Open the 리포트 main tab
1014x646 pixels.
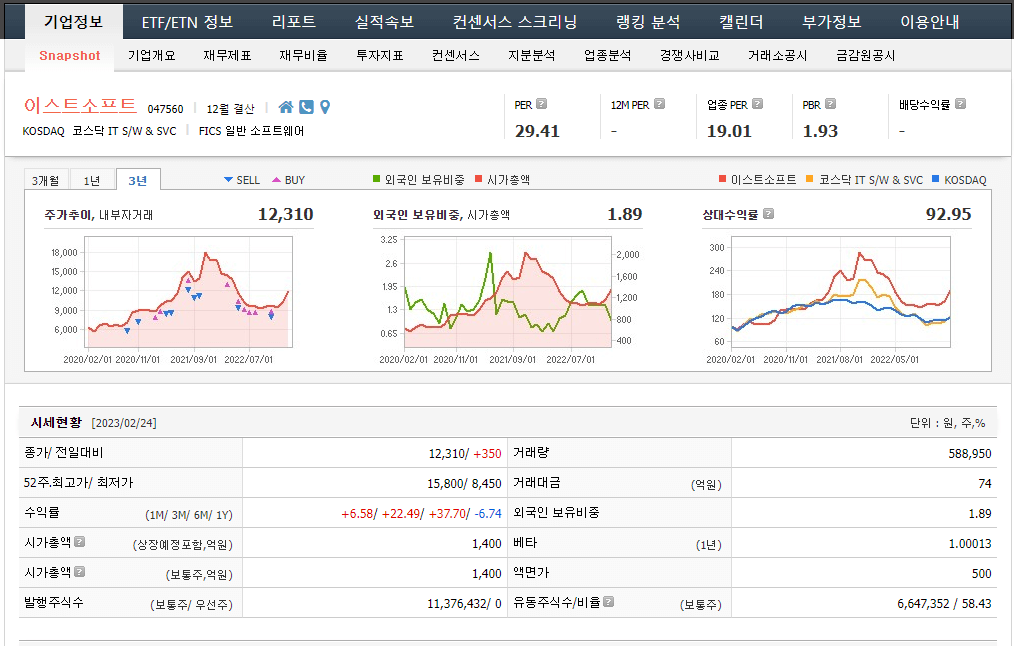294,22
